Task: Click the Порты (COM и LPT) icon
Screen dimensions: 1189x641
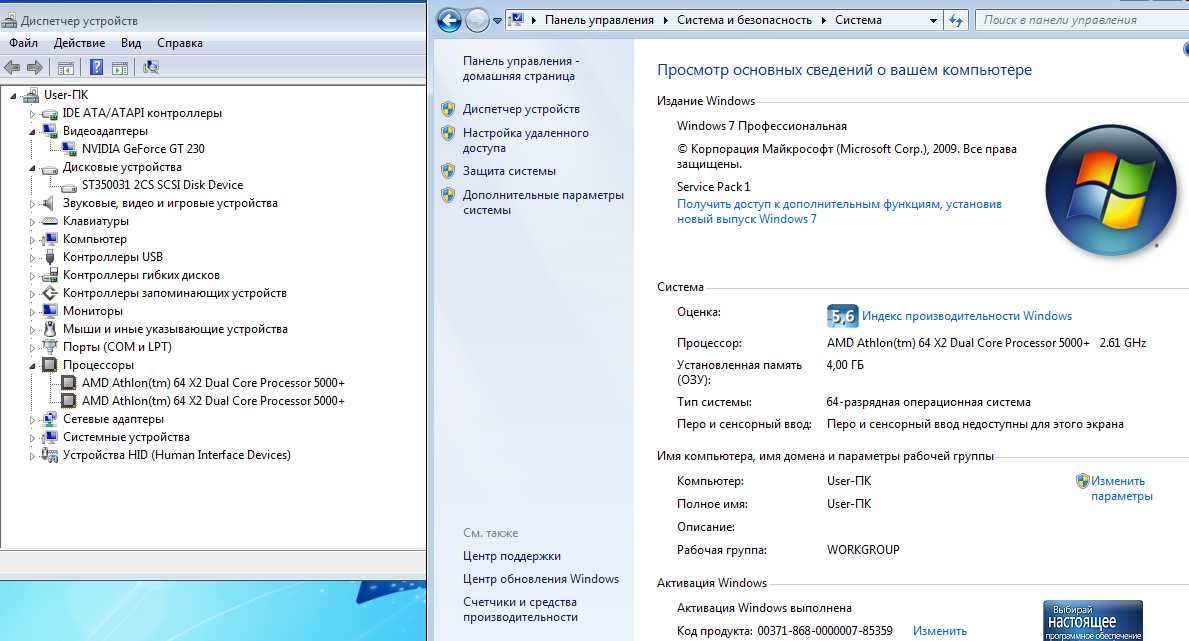Action: (50, 347)
